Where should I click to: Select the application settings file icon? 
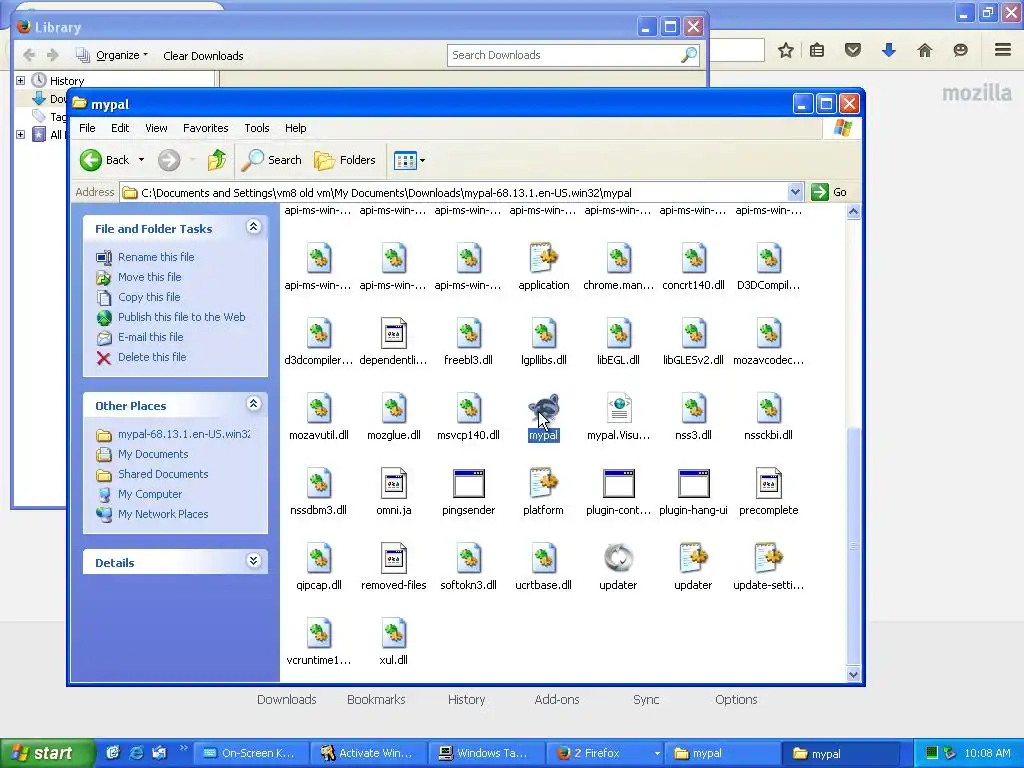click(x=543, y=259)
